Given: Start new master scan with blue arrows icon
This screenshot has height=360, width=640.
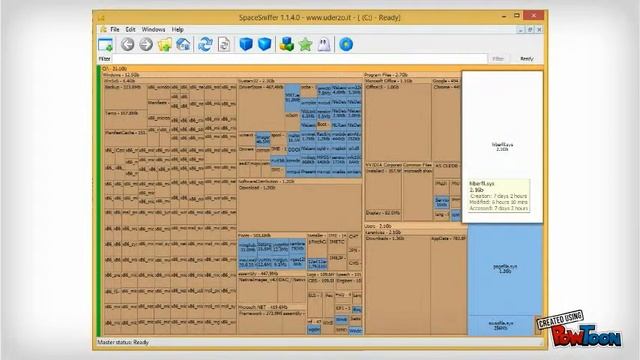Looking at the screenshot, I should [205, 44].
